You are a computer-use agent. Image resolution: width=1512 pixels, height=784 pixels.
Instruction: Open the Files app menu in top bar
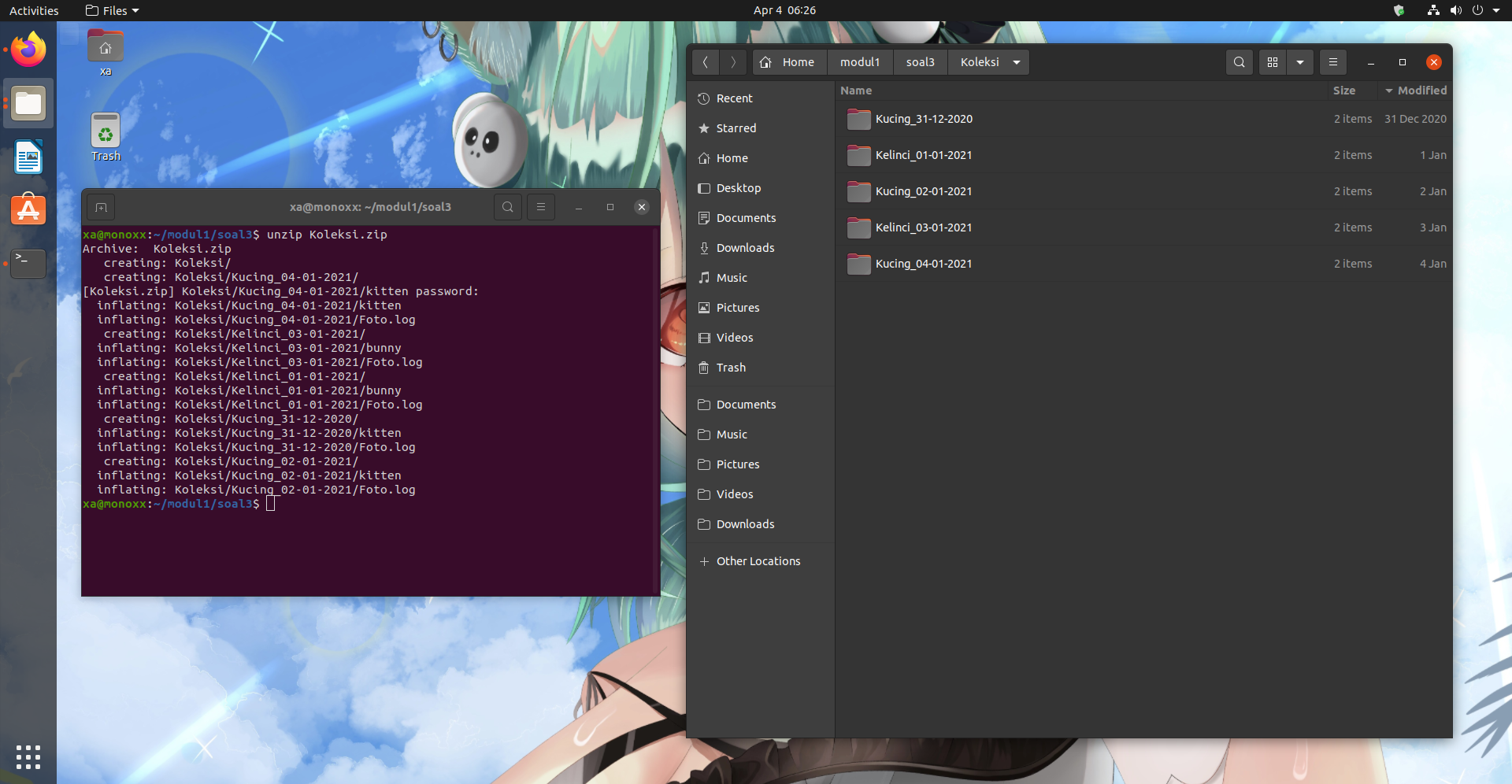coord(112,10)
